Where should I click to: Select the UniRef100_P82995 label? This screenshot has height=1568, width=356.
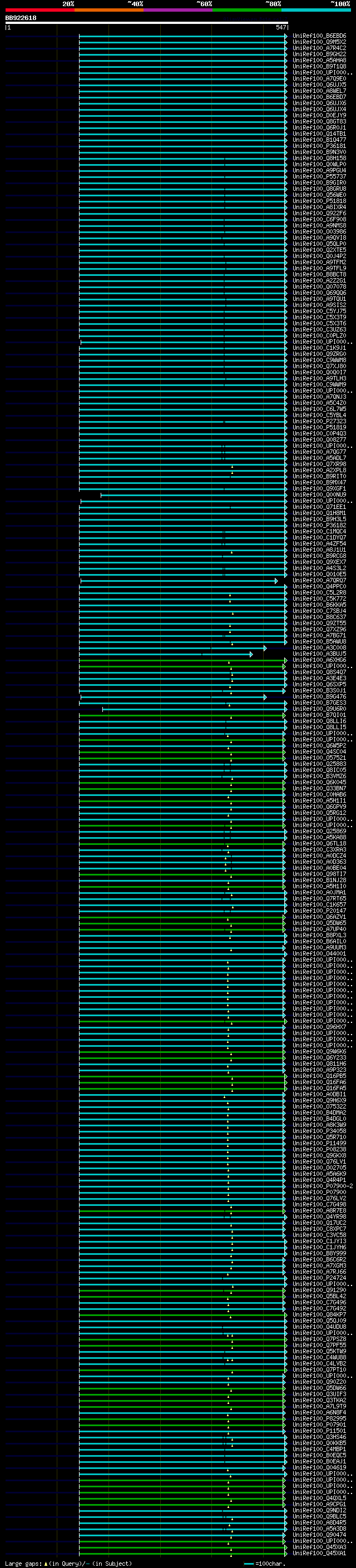pos(319,1418)
